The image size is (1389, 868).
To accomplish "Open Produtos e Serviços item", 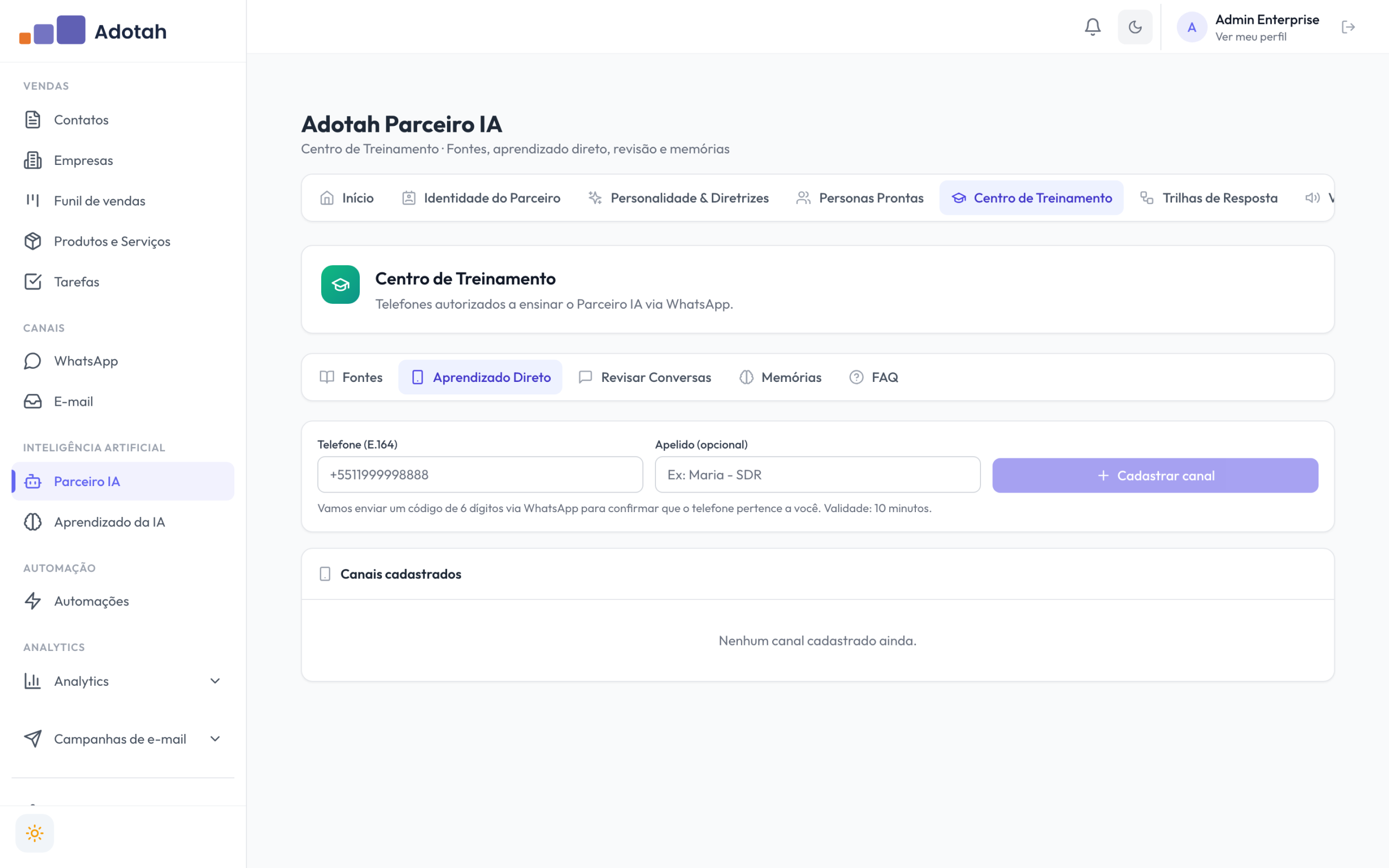I will (122, 241).
